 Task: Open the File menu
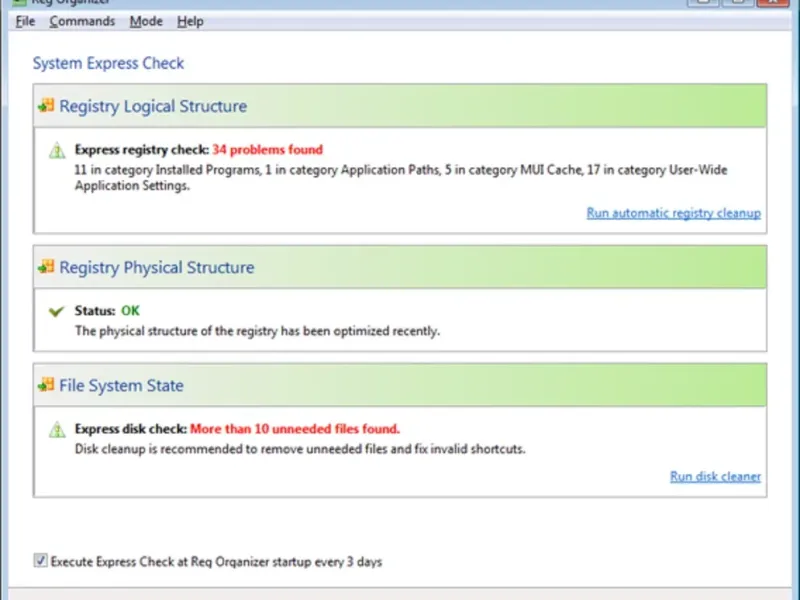(x=25, y=21)
